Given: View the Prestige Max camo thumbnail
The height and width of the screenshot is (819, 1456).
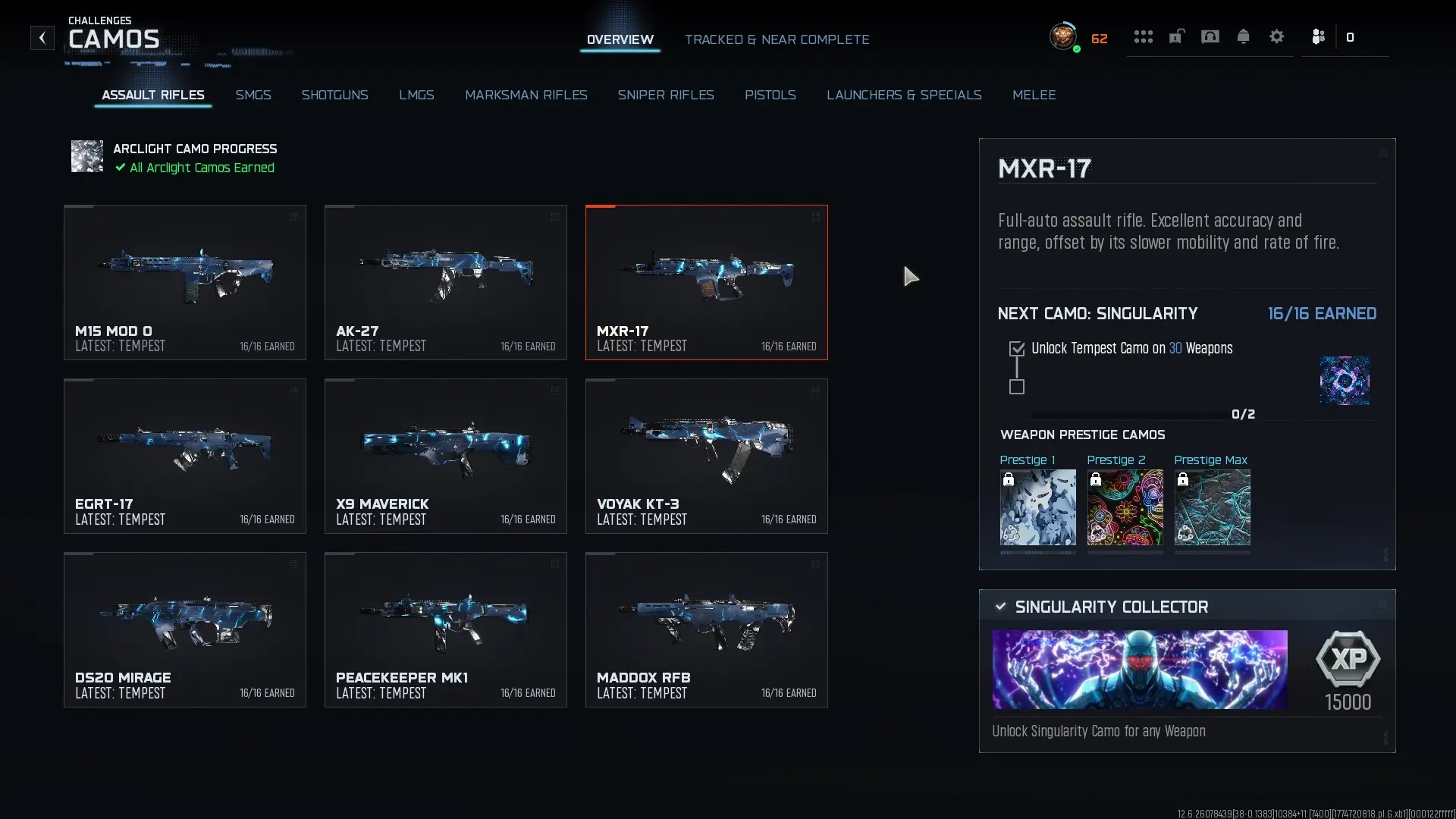Looking at the screenshot, I should 1212,507.
